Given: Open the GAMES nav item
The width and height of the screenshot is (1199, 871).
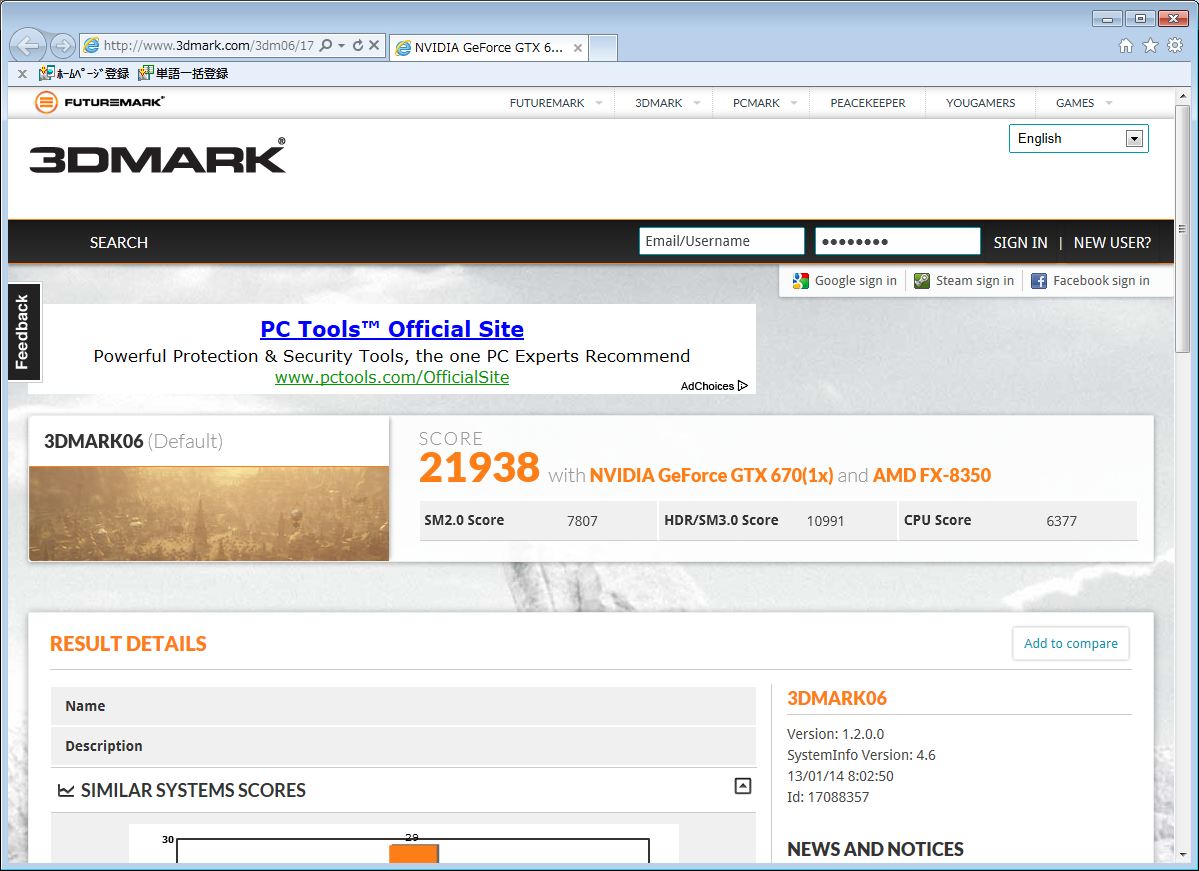Looking at the screenshot, I should click(1074, 102).
